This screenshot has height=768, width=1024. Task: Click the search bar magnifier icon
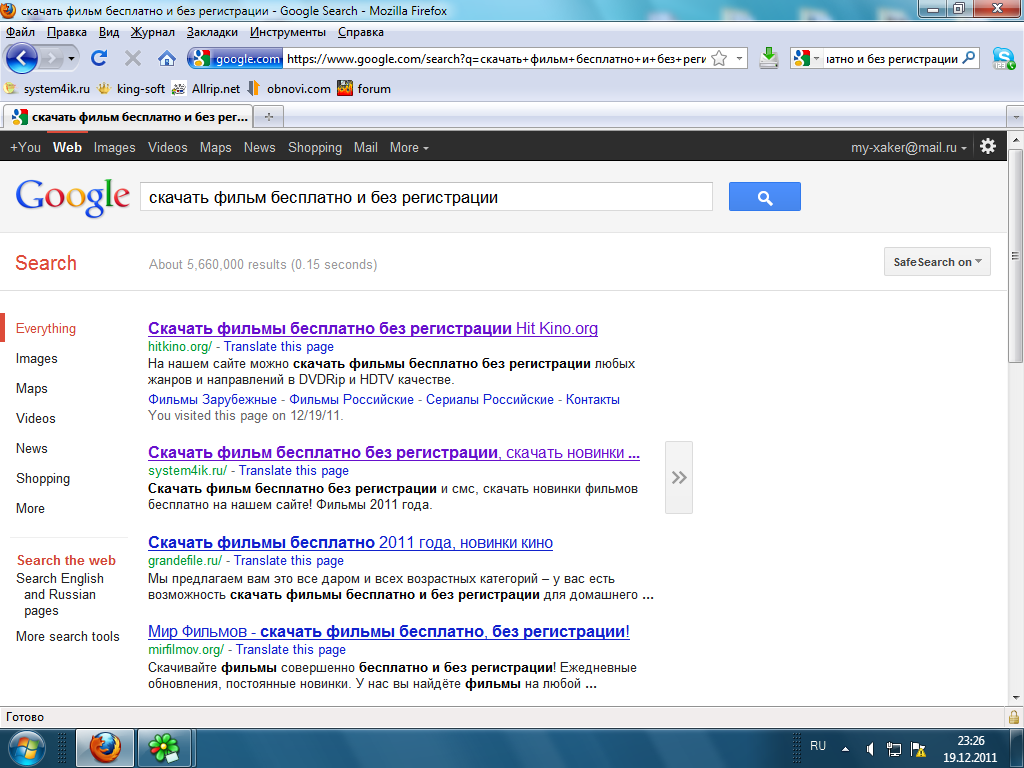point(969,58)
